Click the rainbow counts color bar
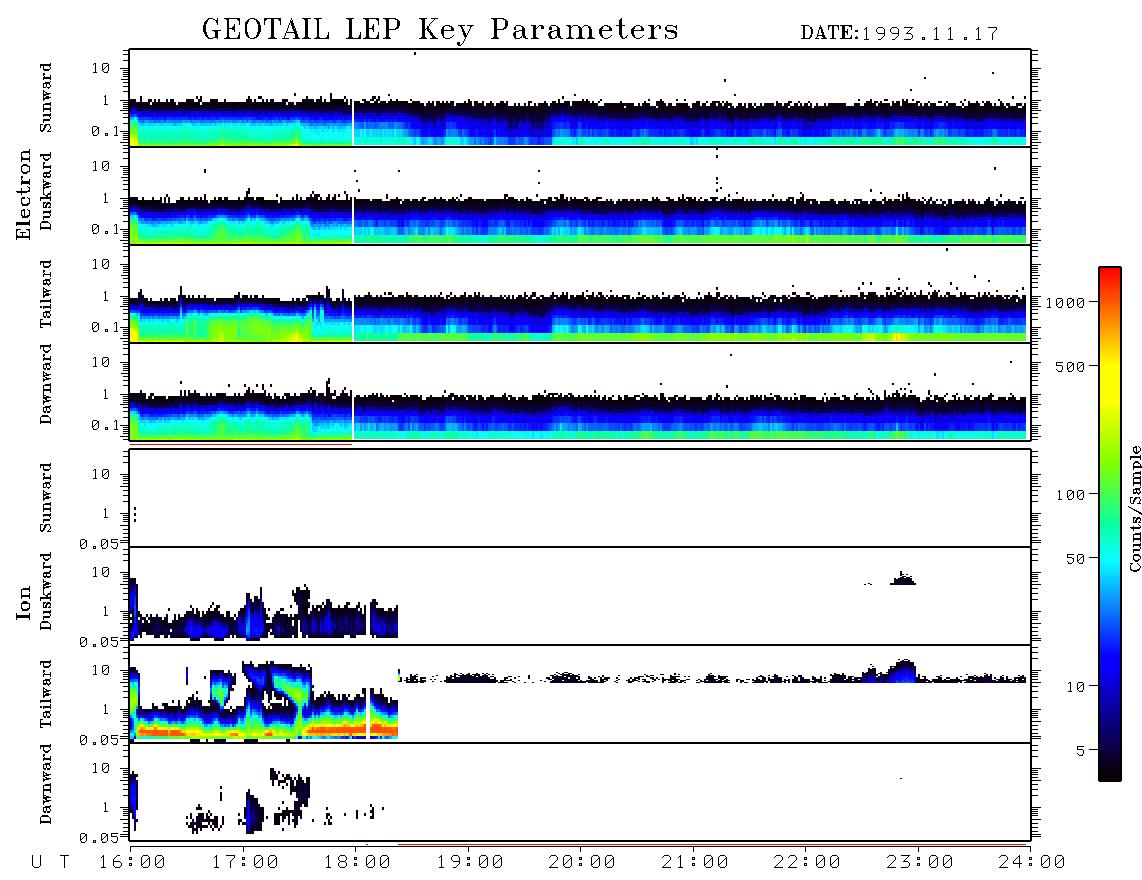Screen dimensions: 1142x880 pyautogui.click(x=1110, y=524)
